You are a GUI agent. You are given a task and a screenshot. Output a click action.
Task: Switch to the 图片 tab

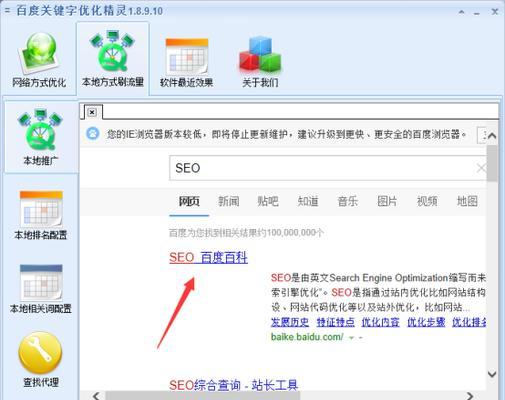click(387, 201)
